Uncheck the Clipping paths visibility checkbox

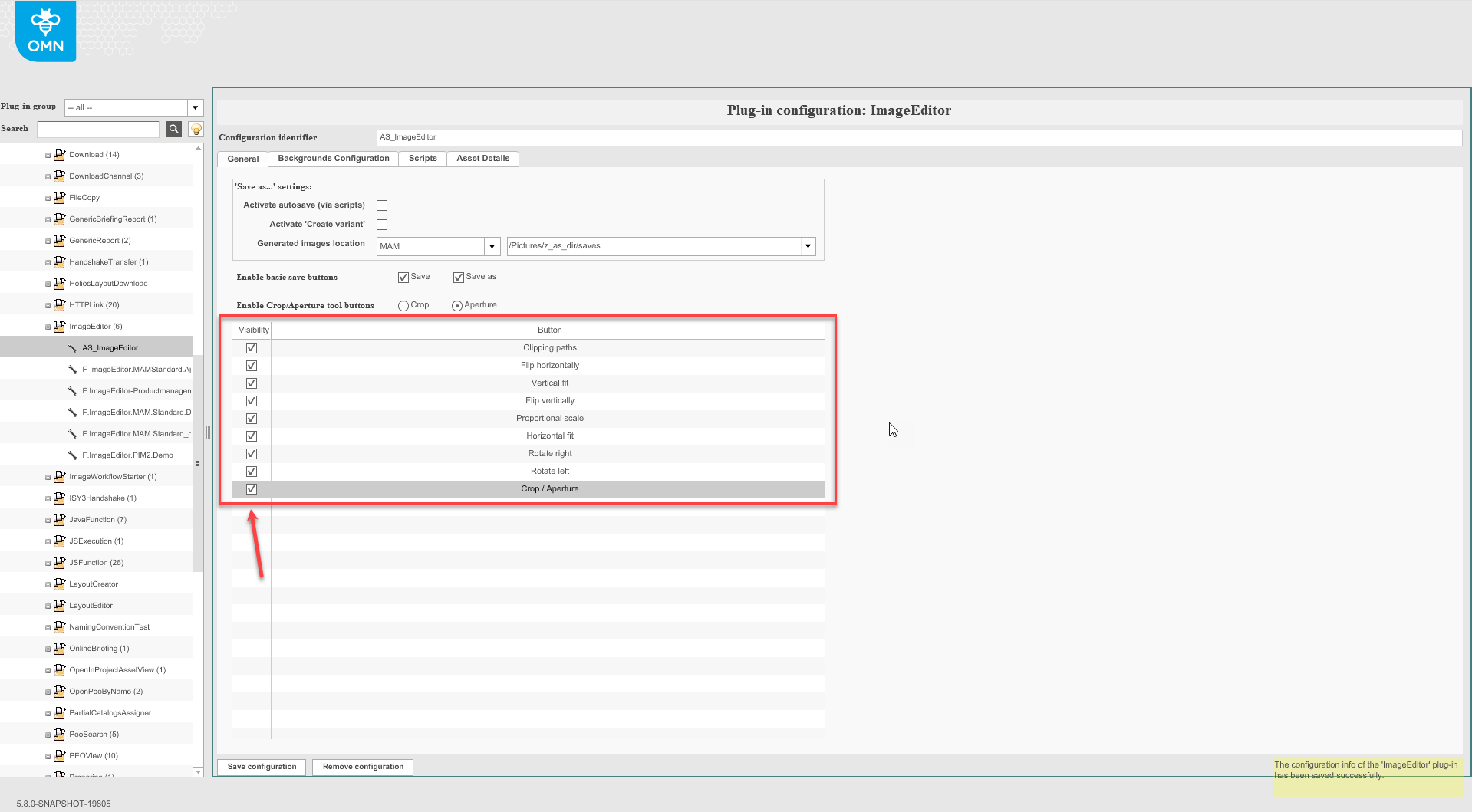pos(251,347)
